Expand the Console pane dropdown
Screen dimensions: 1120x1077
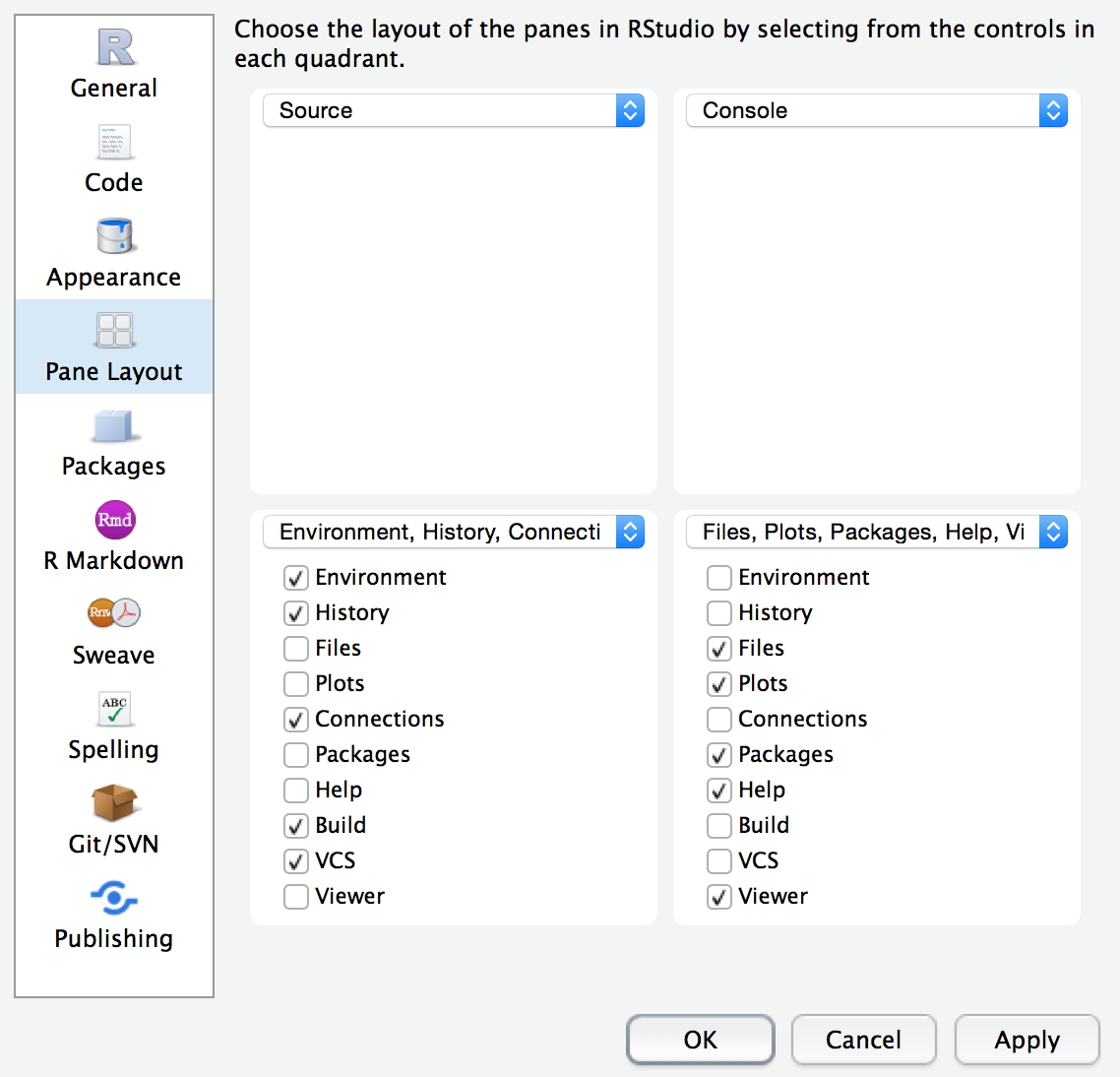876,110
